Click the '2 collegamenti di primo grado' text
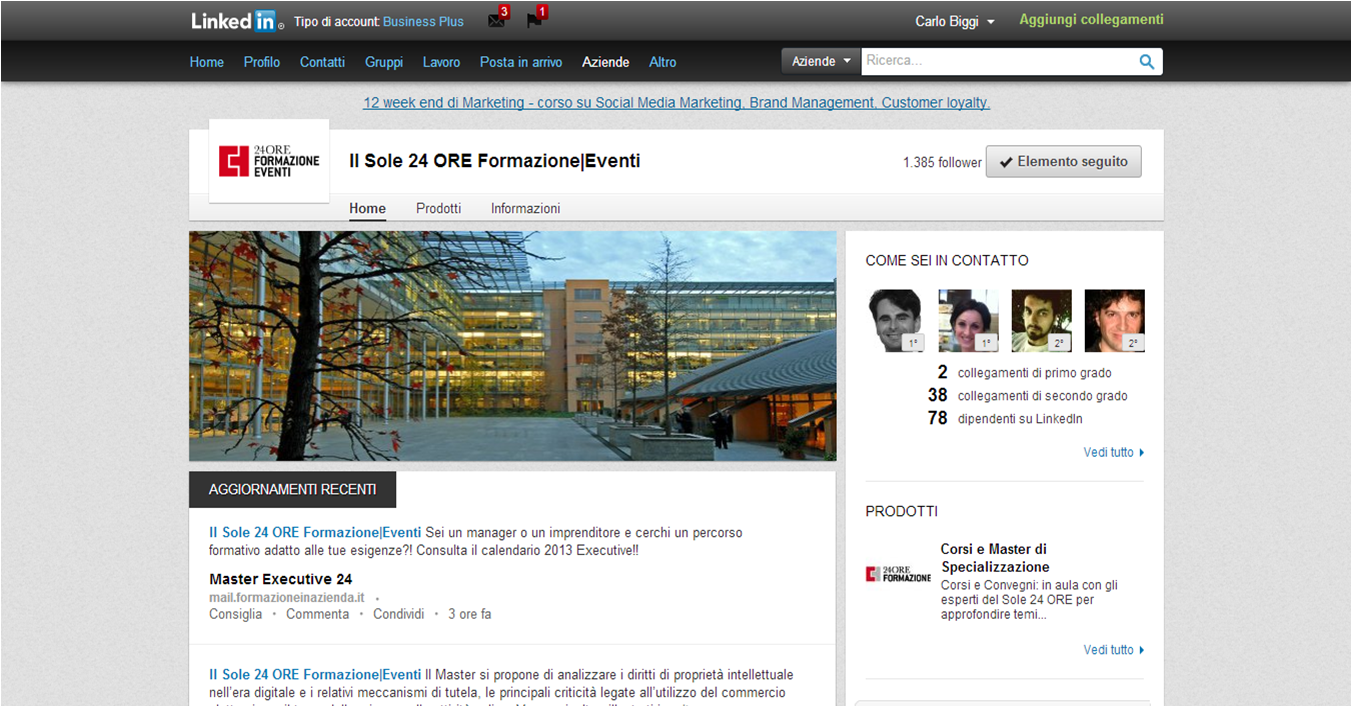Screen dimensions: 1352x707 [1024, 373]
